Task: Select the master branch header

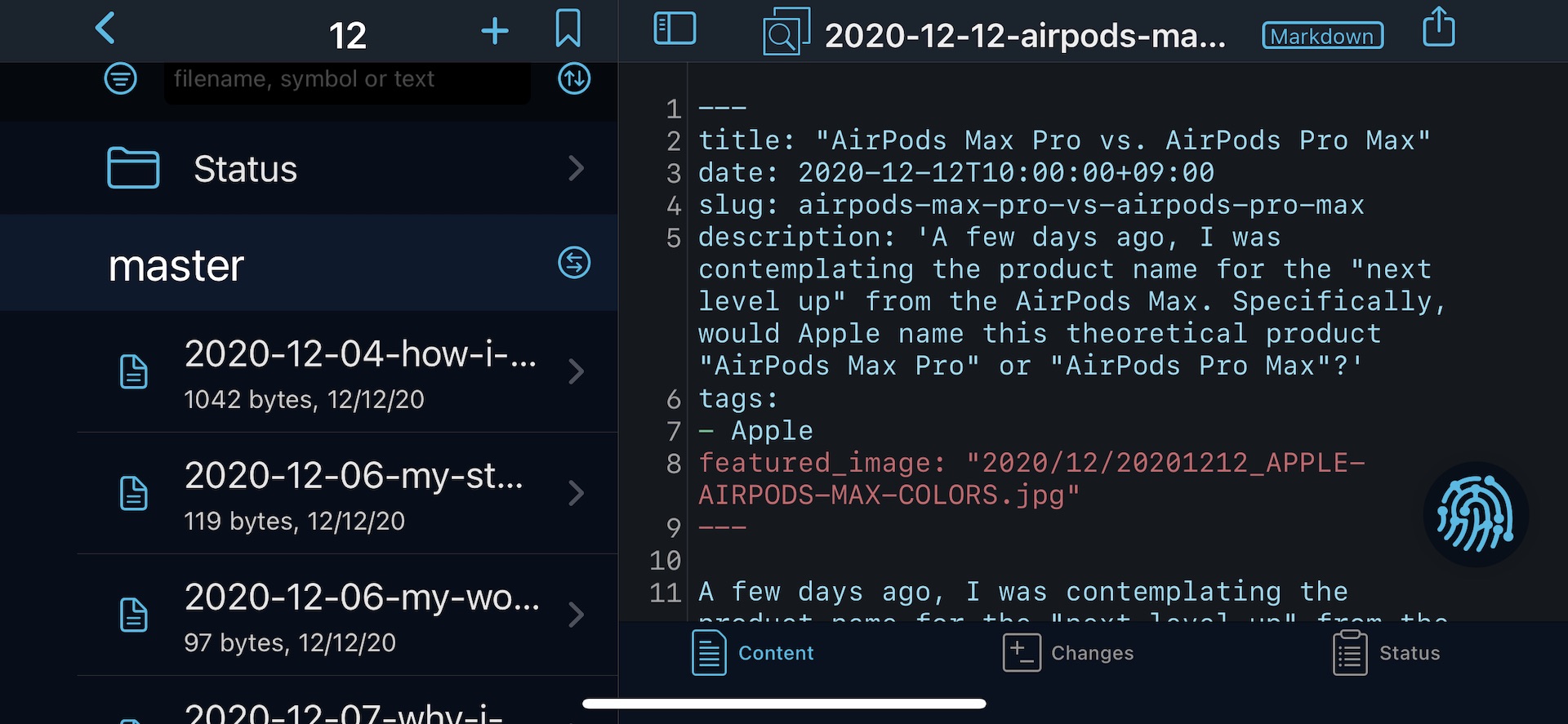Action: click(309, 263)
